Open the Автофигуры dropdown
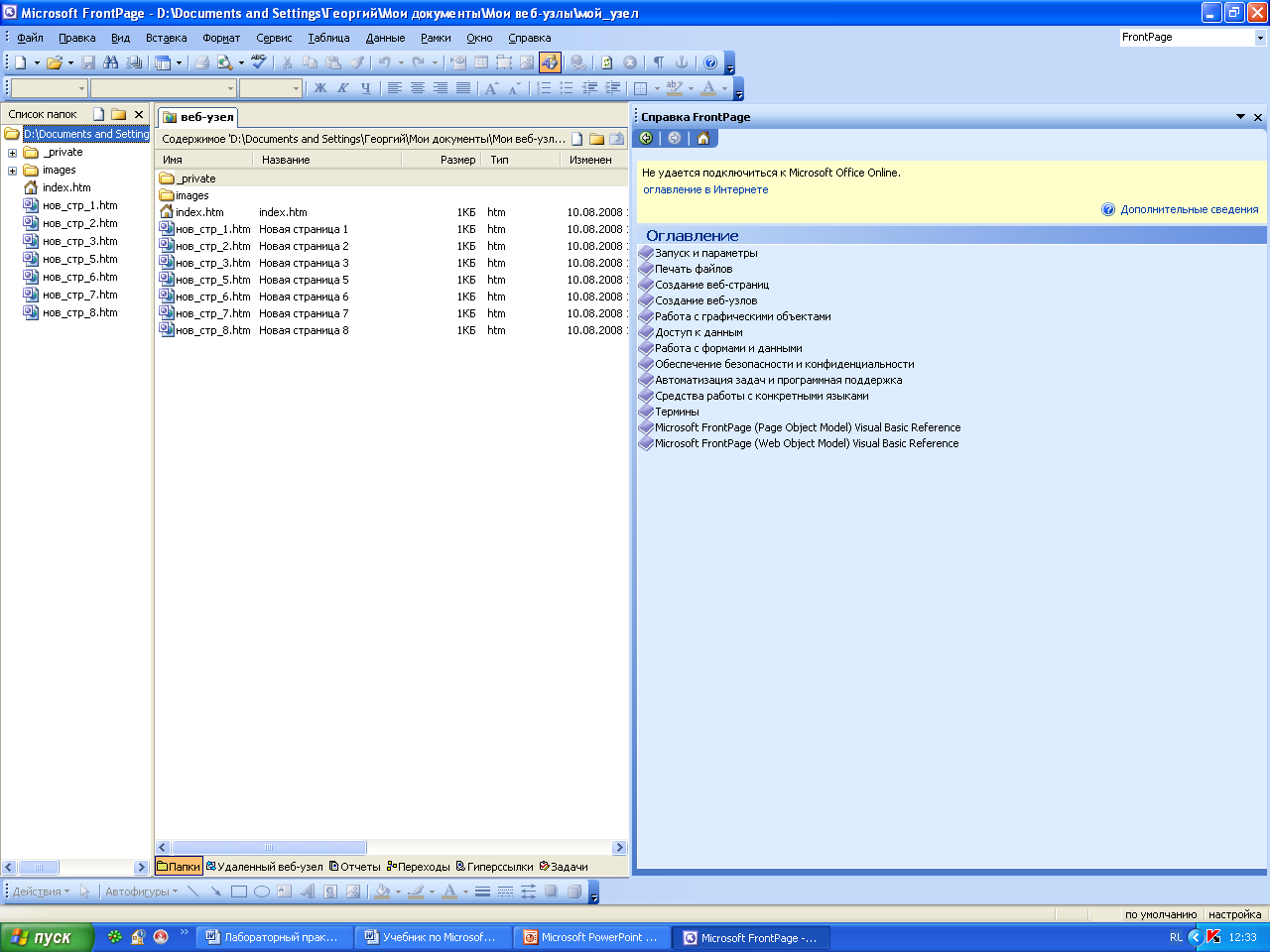This screenshot has height=952, width=1270. [x=142, y=892]
